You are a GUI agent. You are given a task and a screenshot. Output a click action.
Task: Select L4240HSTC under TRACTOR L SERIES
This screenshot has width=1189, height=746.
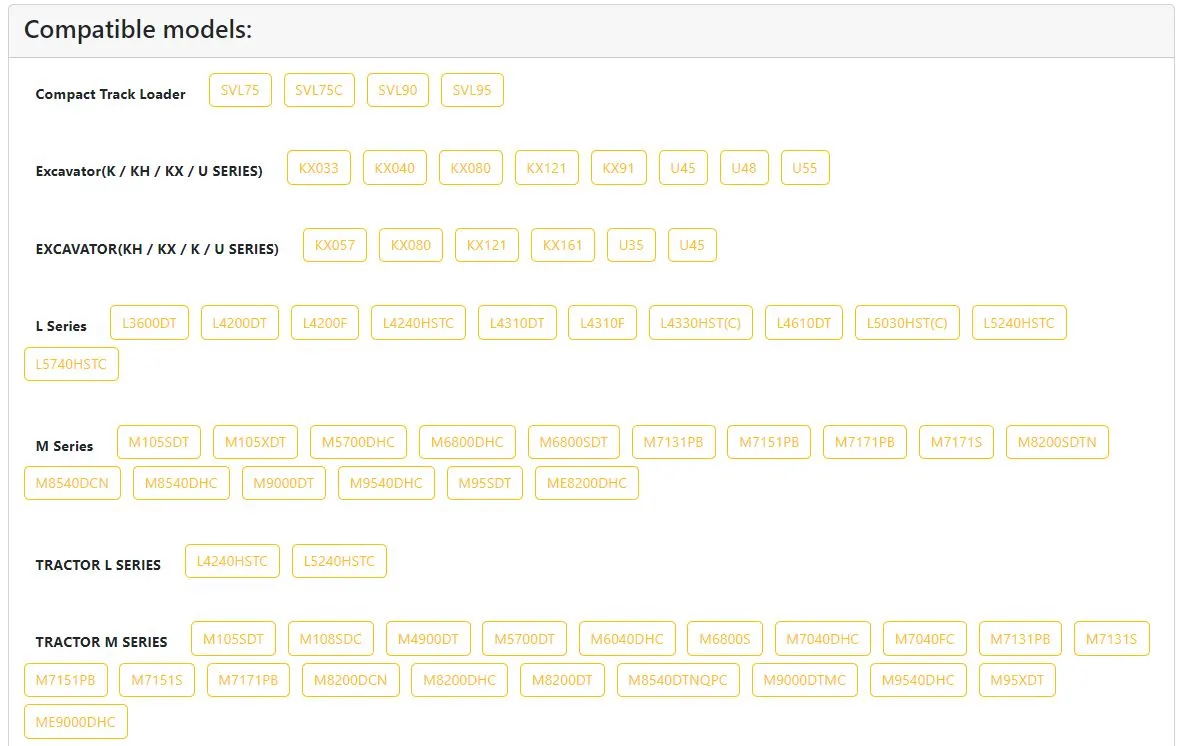click(x=232, y=561)
